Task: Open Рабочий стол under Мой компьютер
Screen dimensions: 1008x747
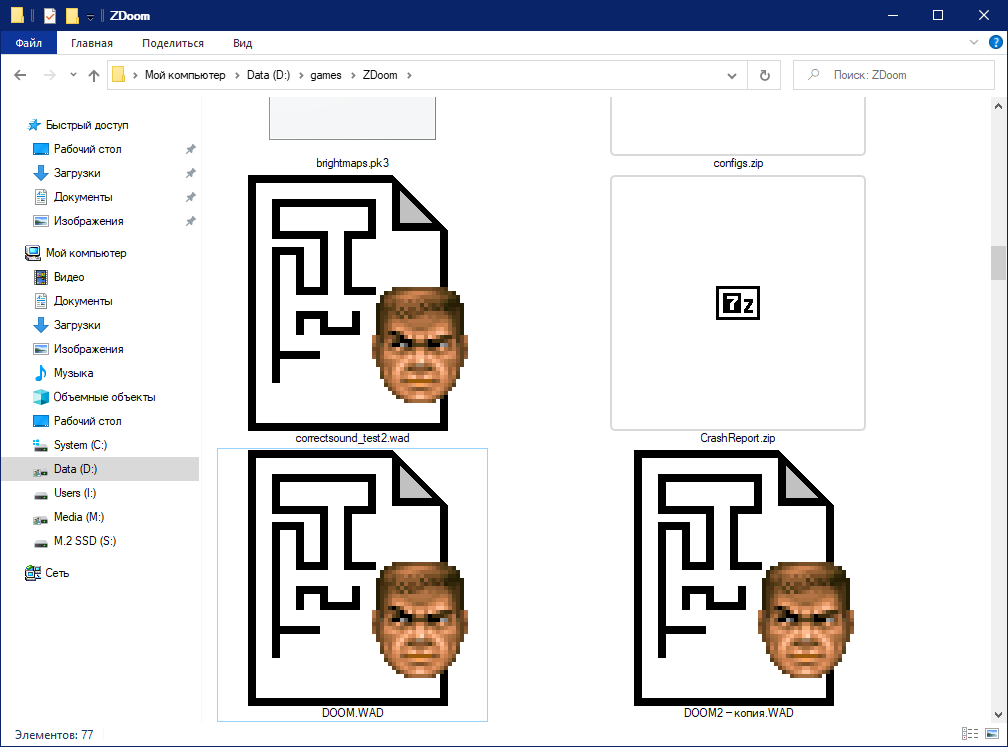Action: coord(87,421)
